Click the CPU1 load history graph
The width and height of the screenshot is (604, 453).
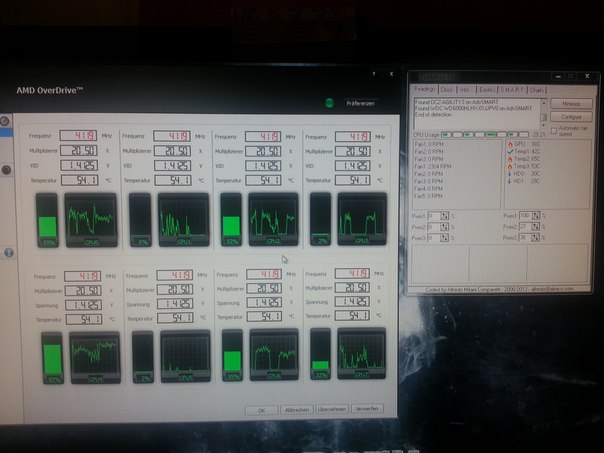tap(184, 220)
